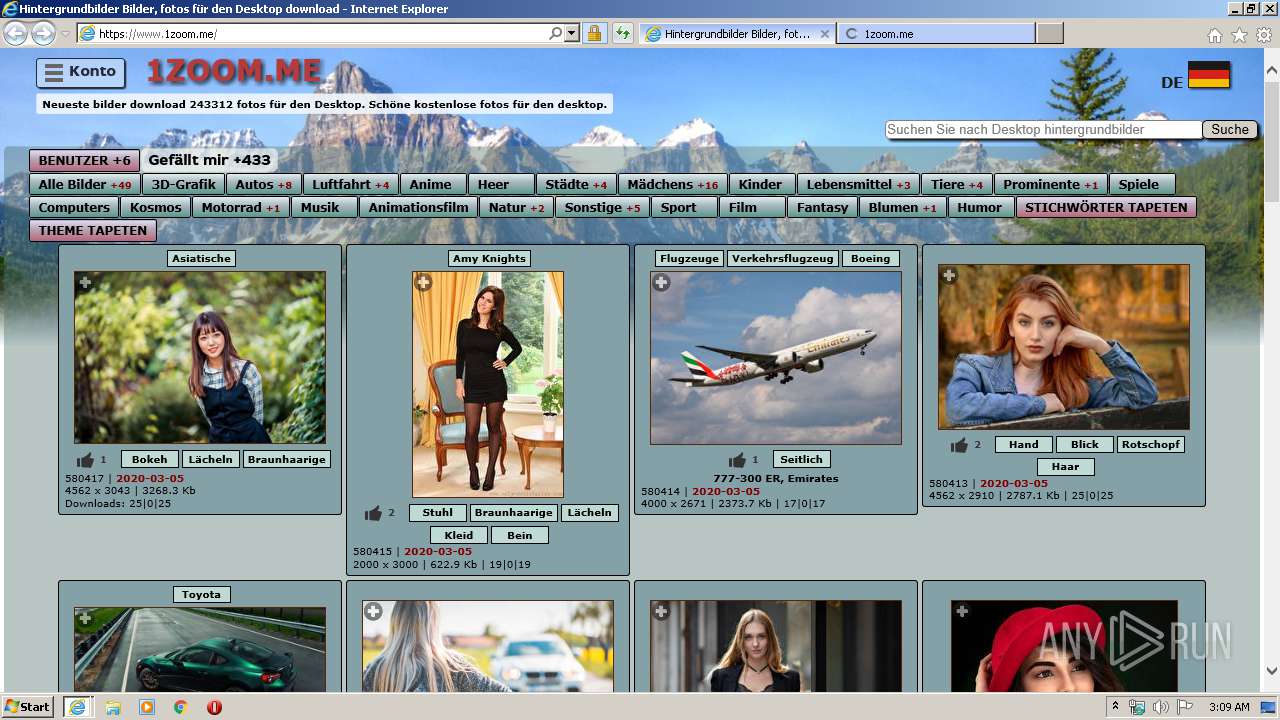Close the Hintergrundbilder Bilder tab

(x=825, y=34)
